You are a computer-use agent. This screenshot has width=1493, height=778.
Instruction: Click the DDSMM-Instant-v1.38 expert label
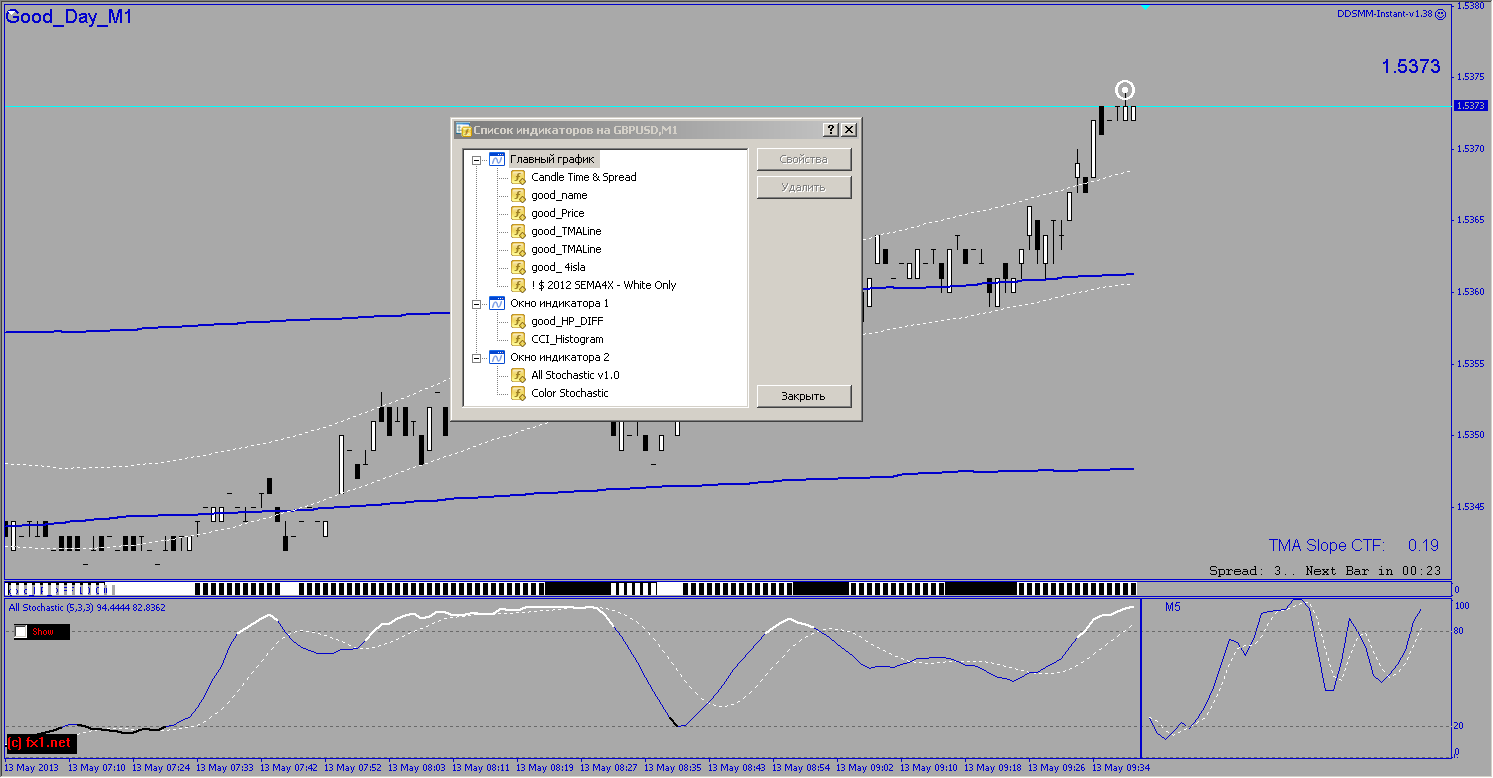point(1385,14)
